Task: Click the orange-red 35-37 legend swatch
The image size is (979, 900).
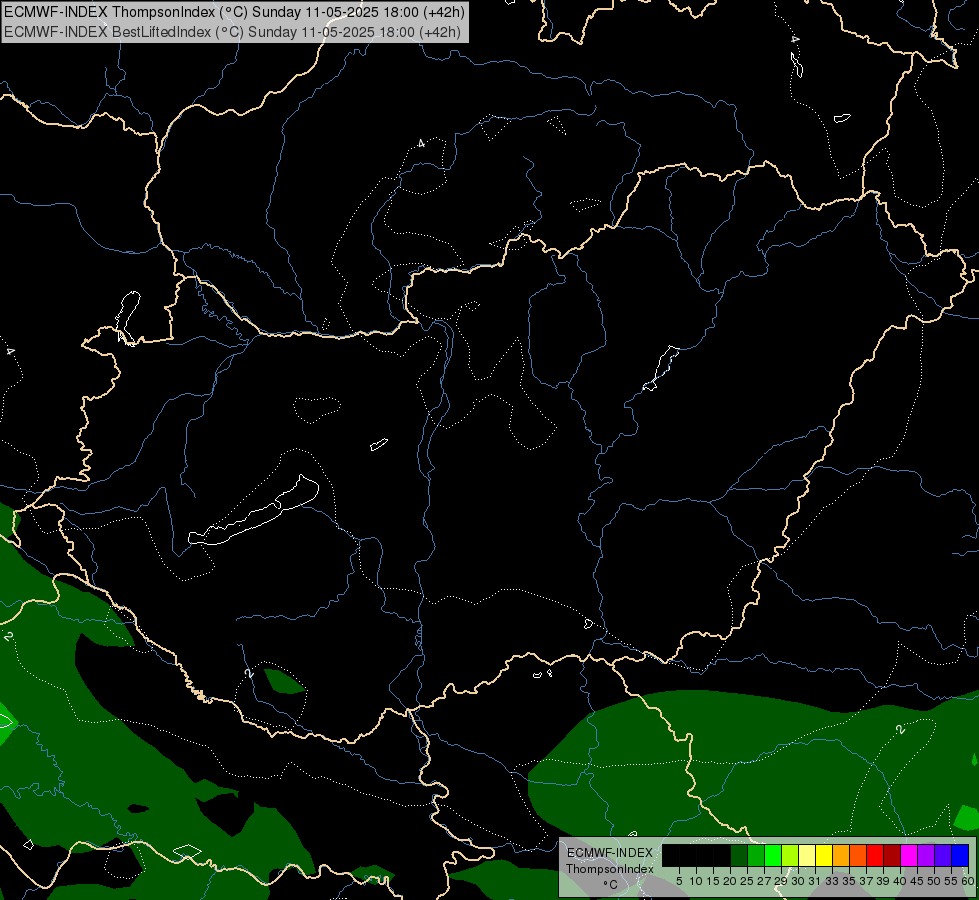Action: point(858,855)
